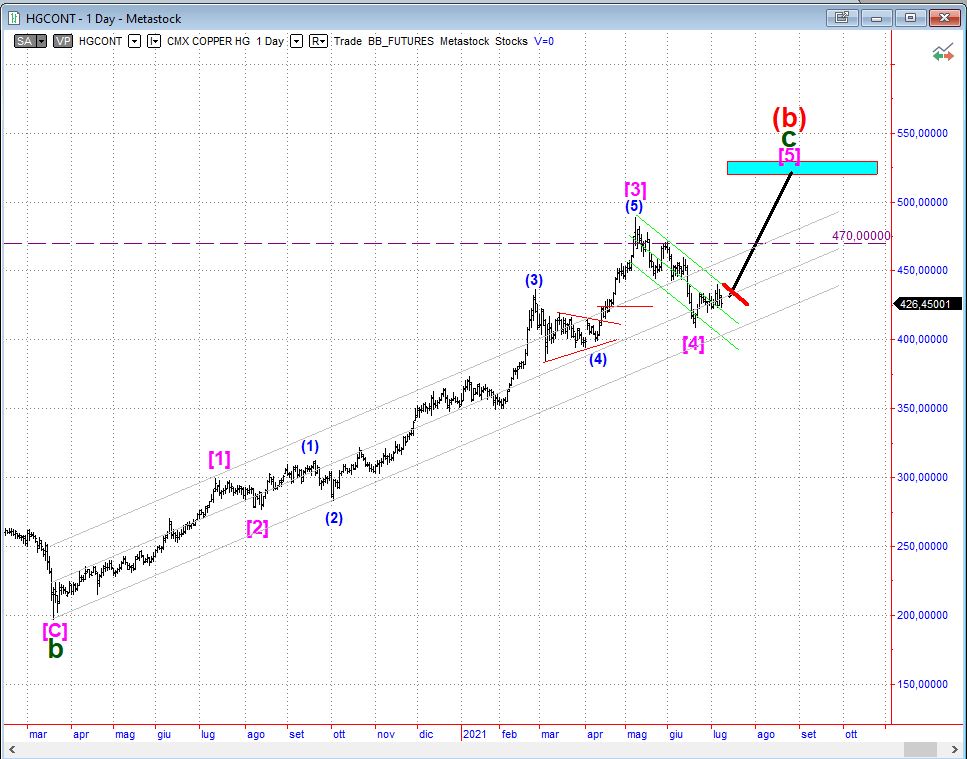Select the blue (2) wave label

click(x=334, y=519)
